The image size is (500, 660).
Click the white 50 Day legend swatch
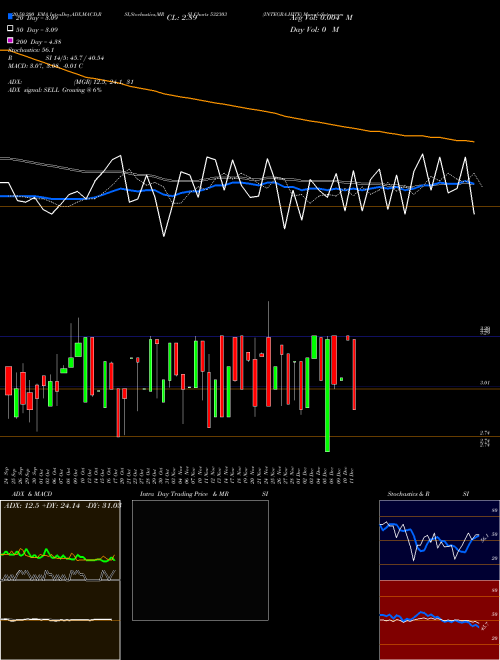10,29
